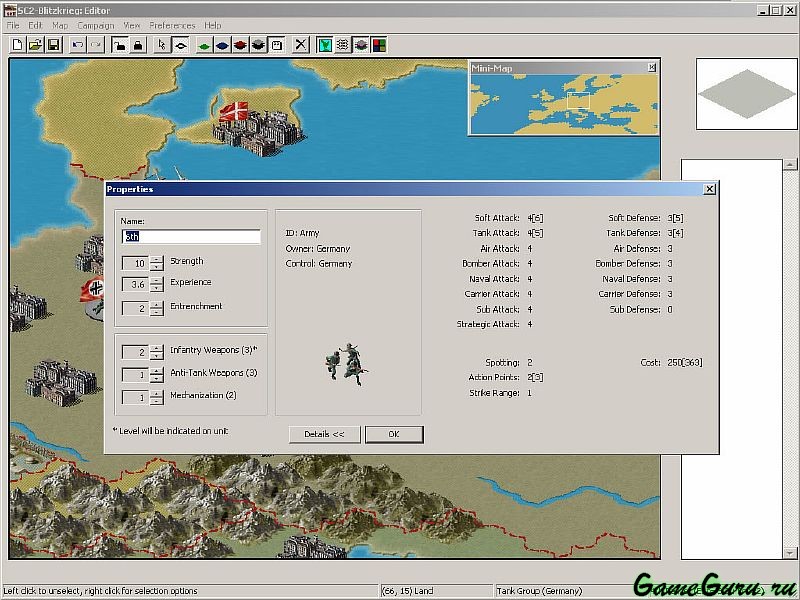Click the Infantry Weapons value box

point(135,352)
